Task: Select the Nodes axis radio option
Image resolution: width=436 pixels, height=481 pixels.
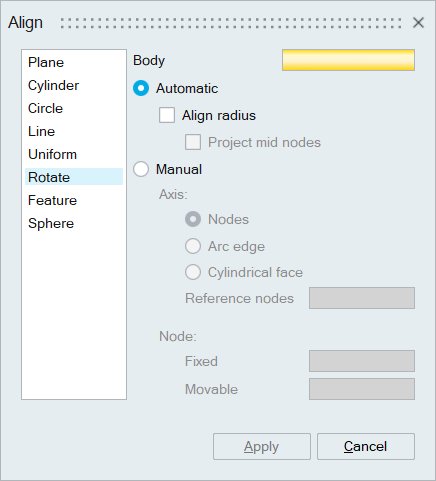Action: pos(193,219)
